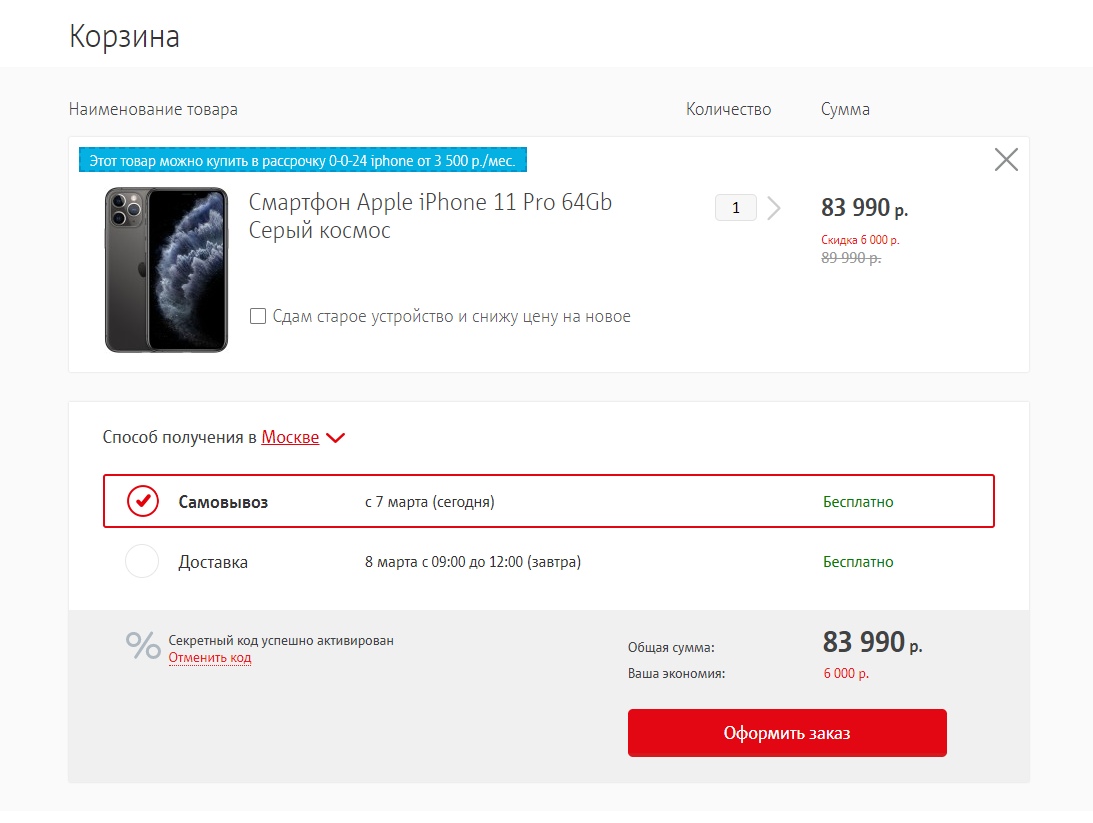Expand the city dropdown red chevron
This screenshot has width=1093, height=823.
pos(335,438)
